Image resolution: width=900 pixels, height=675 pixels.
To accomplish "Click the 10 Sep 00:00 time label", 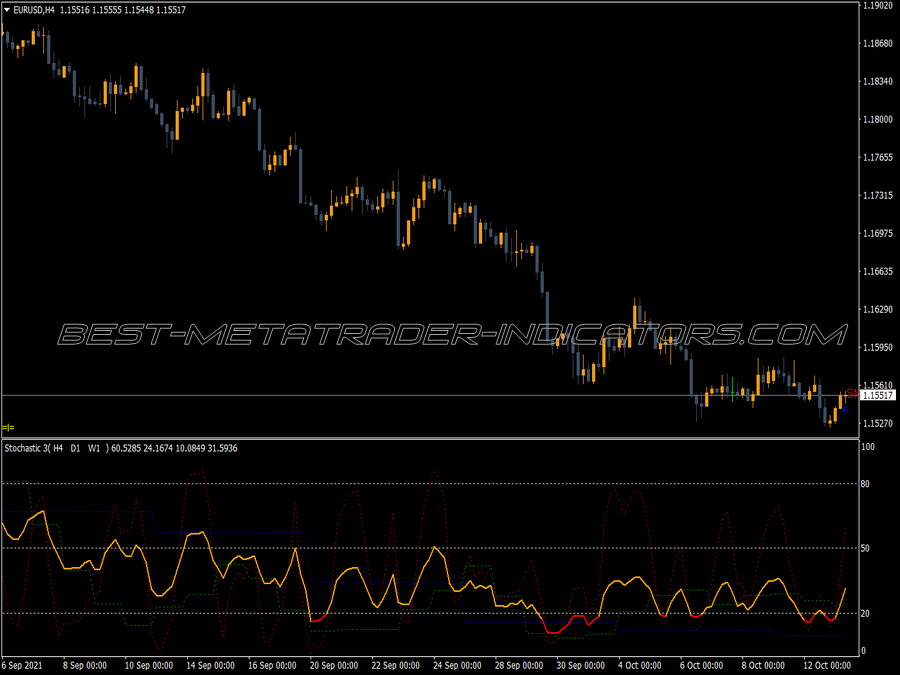I will pyautogui.click(x=149, y=665).
